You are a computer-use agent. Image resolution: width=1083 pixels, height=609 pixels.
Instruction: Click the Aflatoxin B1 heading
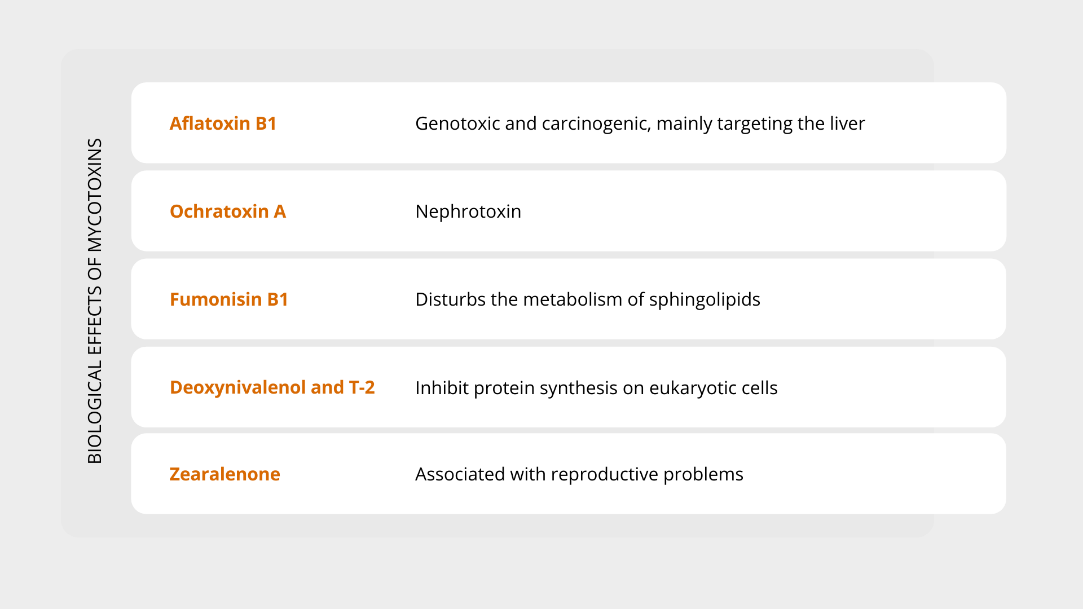click(x=223, y=123)
